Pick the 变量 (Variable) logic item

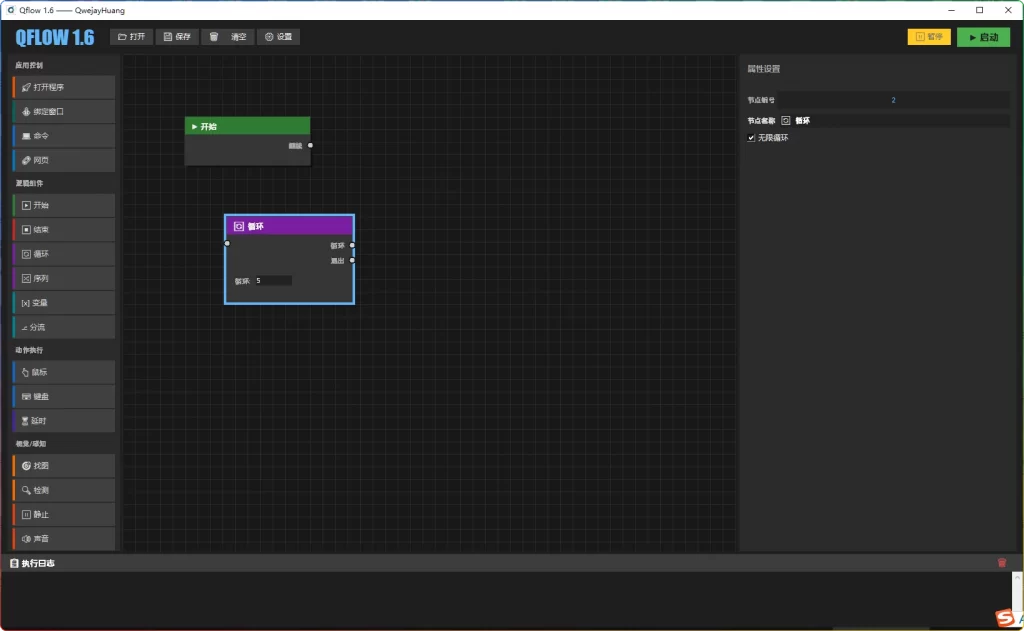click(x=64, y=302)
